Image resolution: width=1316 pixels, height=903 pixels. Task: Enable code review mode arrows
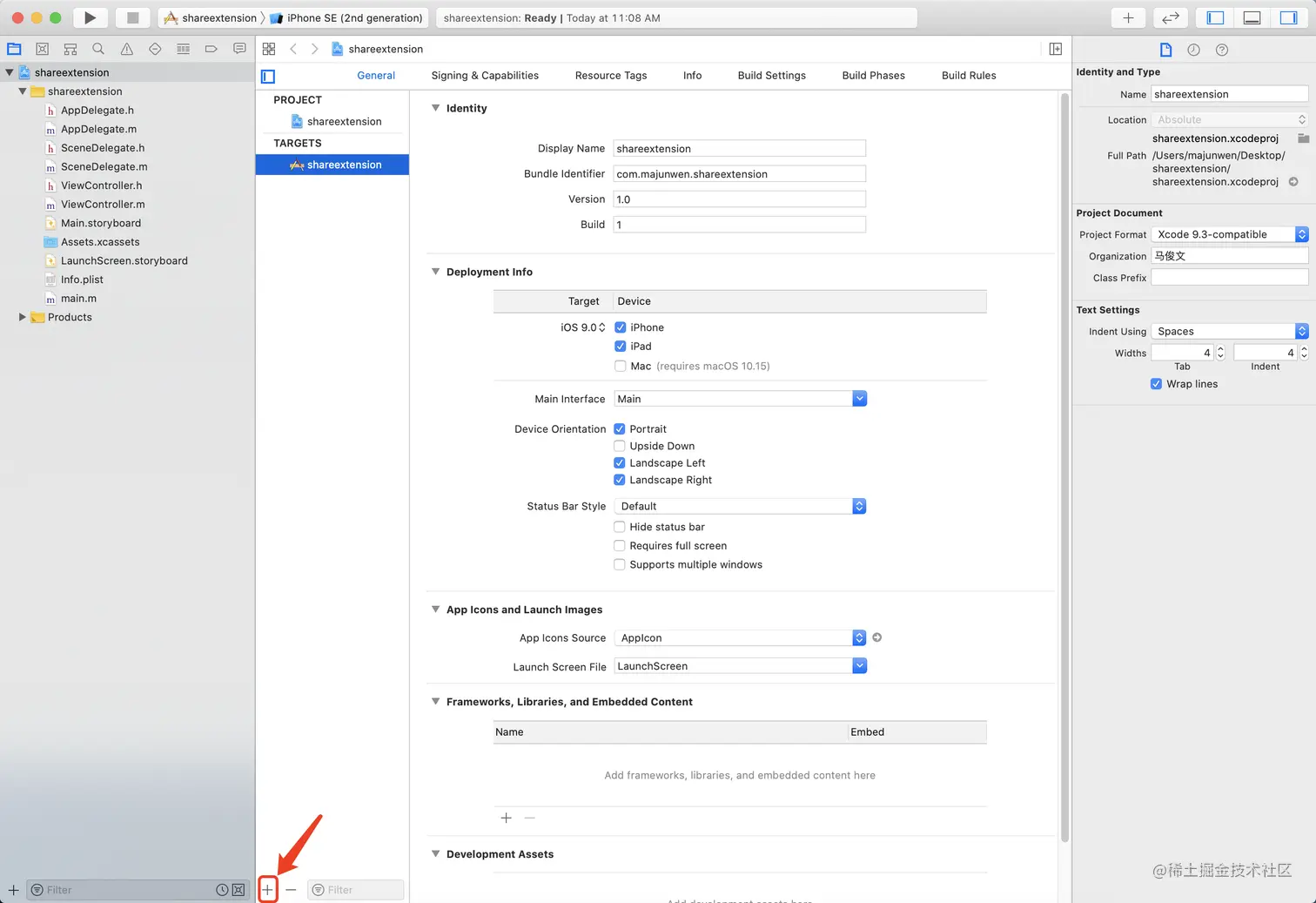(x=1171, y=17)
